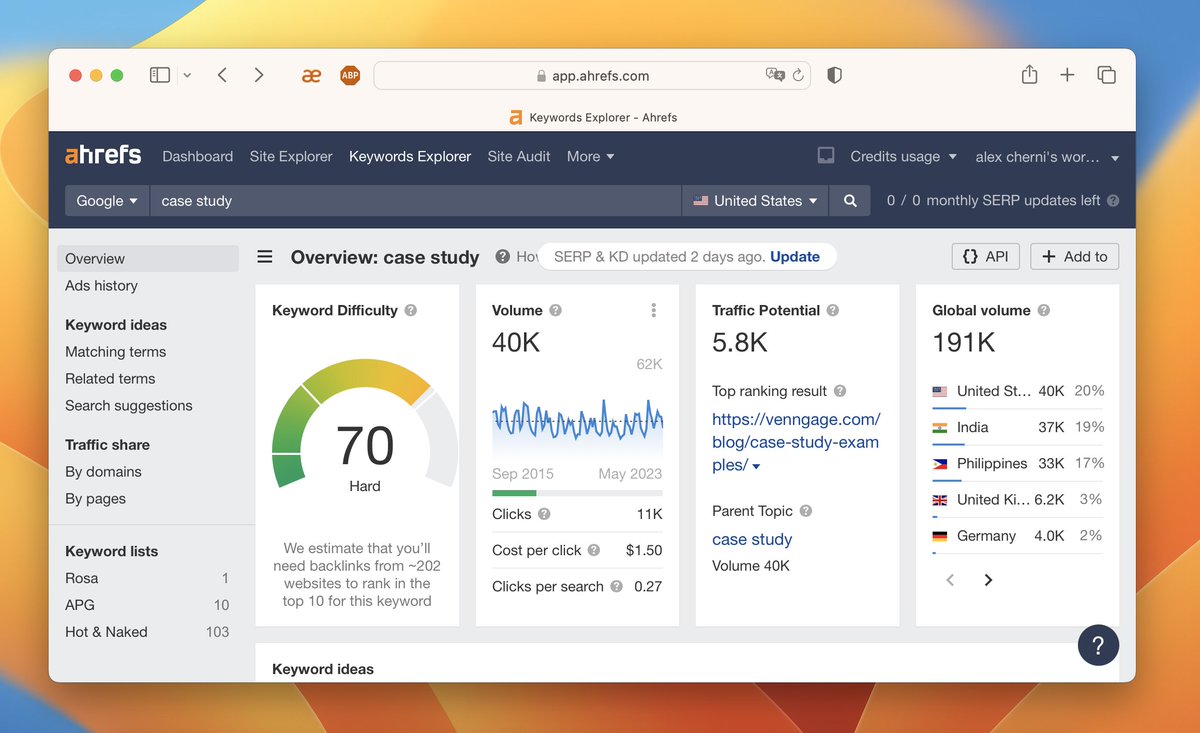Open the venngage.com case-study-examples link
This screenshot has height=733, width=1200.
(796, 442)
